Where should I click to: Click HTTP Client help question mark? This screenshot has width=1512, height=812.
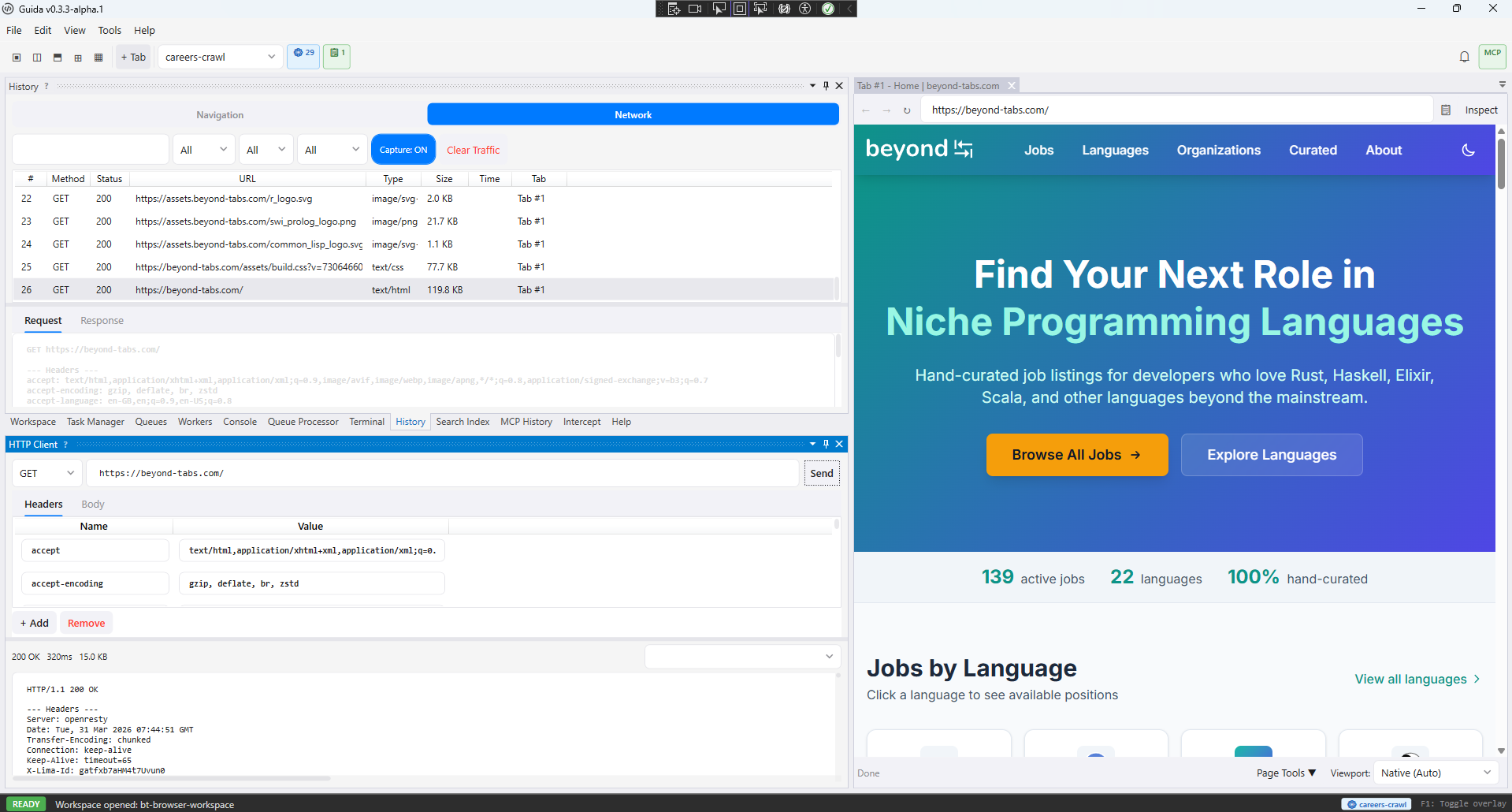coord(65,445)
